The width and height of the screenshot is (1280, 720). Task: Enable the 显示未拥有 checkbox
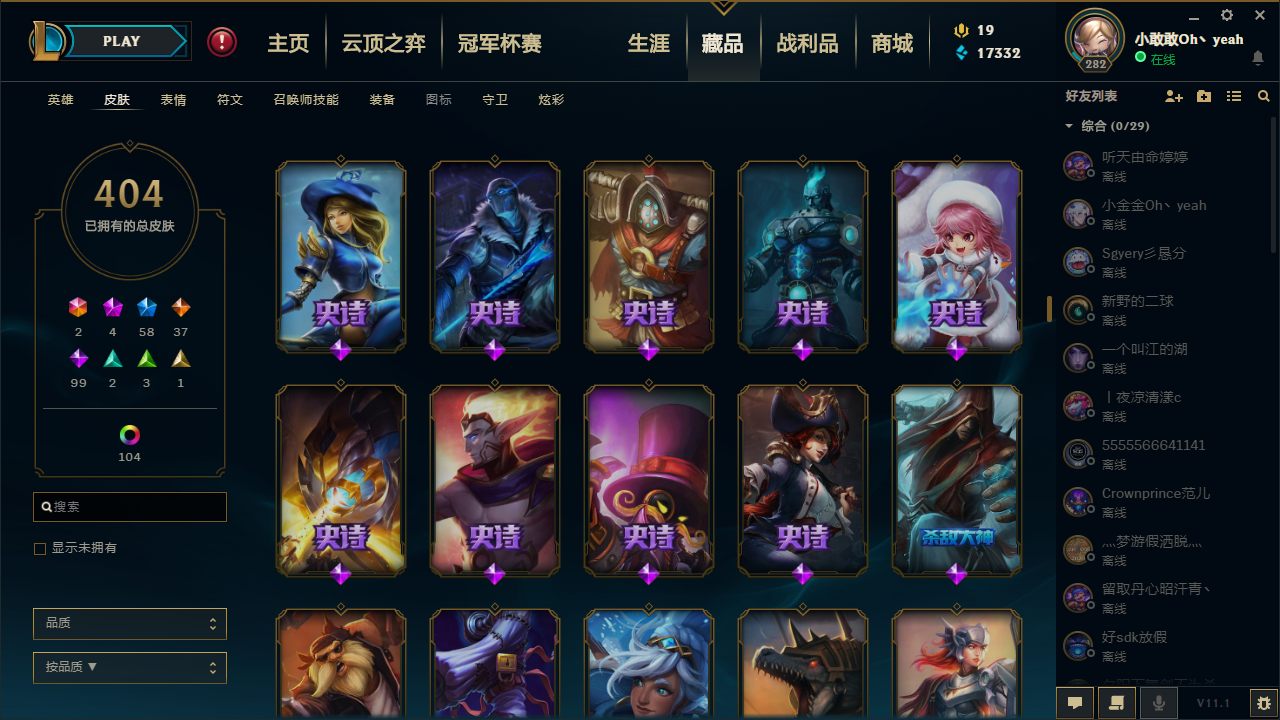click(x=40, y=549)
